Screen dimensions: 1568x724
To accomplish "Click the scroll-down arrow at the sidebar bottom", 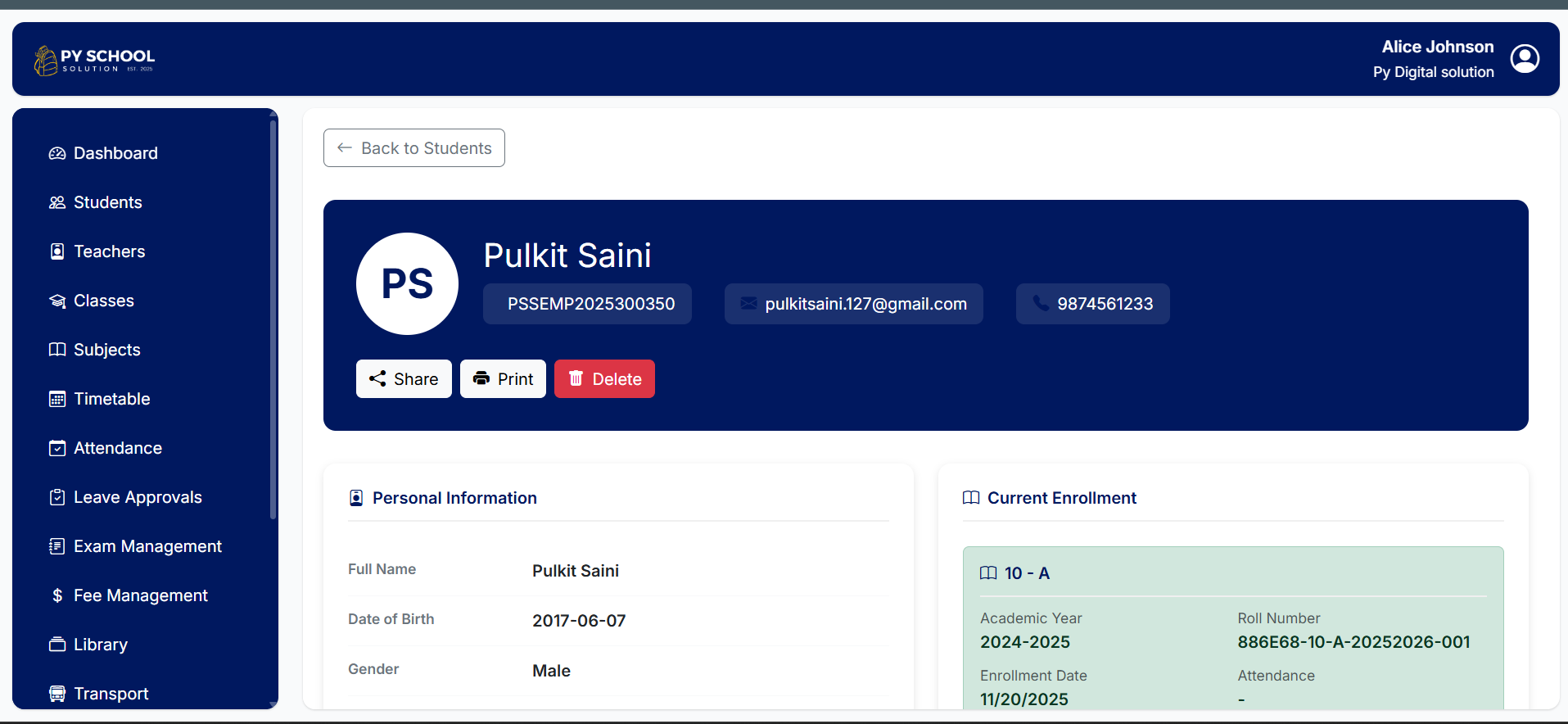I will click(x=273, y=704).
